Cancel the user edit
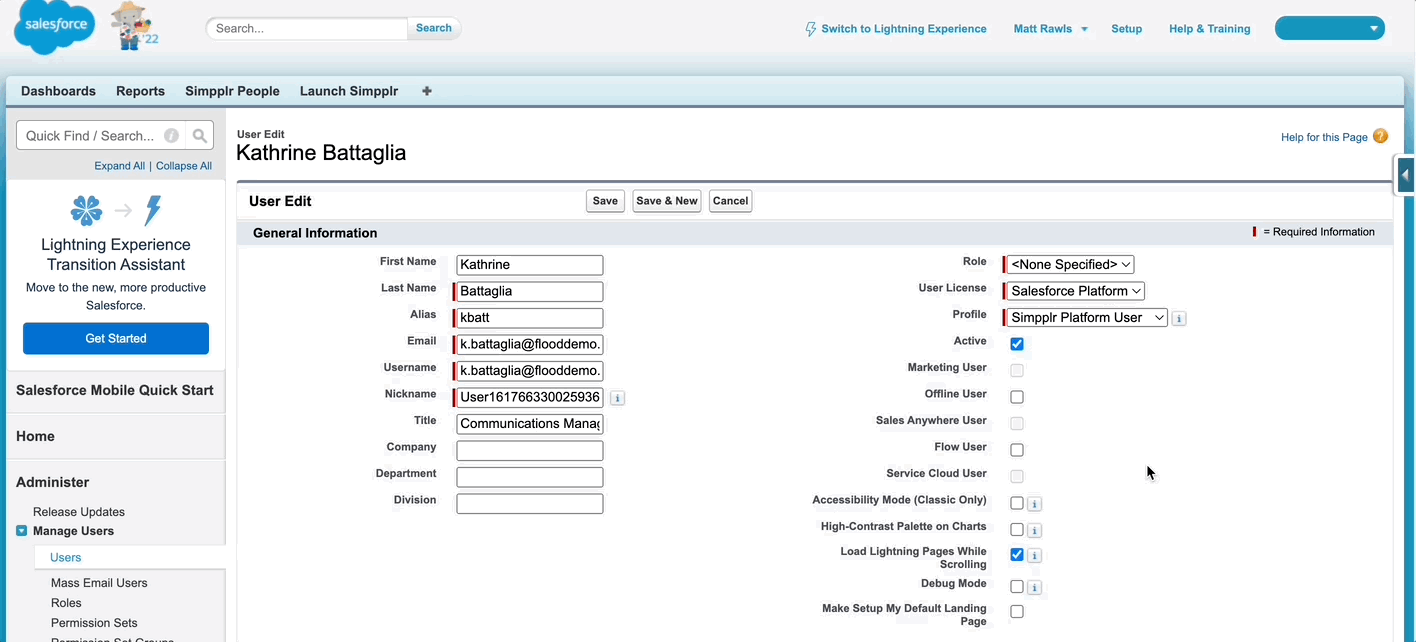The height and width of the screenshot is (642, 1416). pos(730,201)
